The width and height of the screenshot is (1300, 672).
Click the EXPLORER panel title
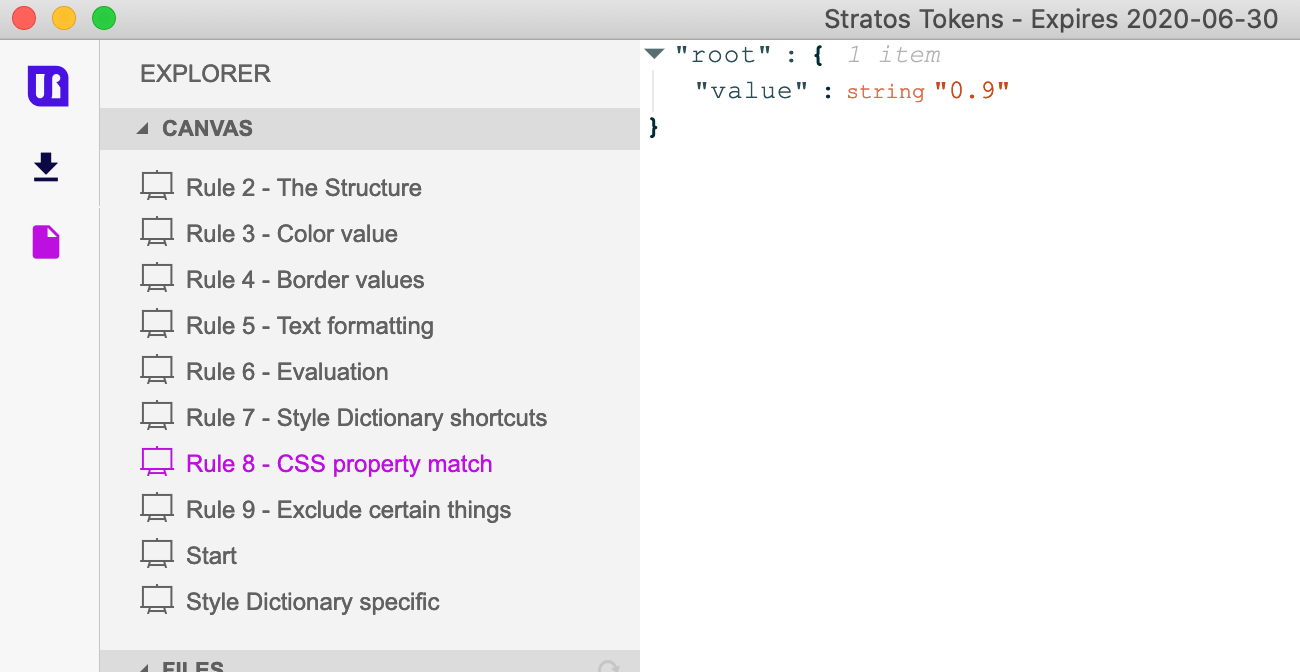(x=205, y=74)
